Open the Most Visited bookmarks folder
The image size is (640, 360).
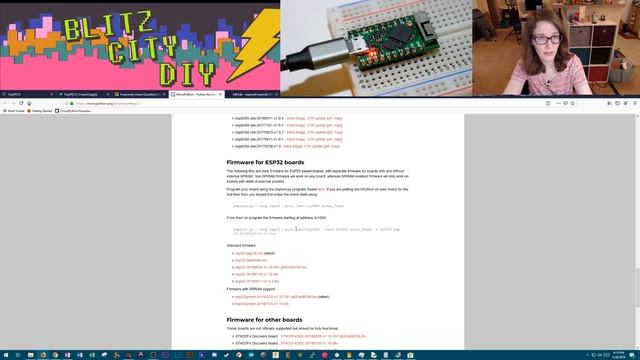pos(14,111)
